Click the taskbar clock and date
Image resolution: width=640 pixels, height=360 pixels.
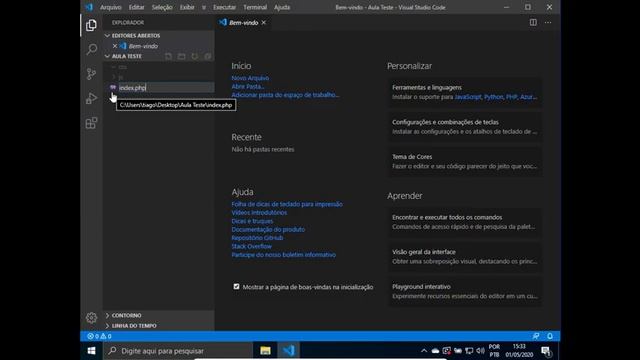tap(519, 351)
